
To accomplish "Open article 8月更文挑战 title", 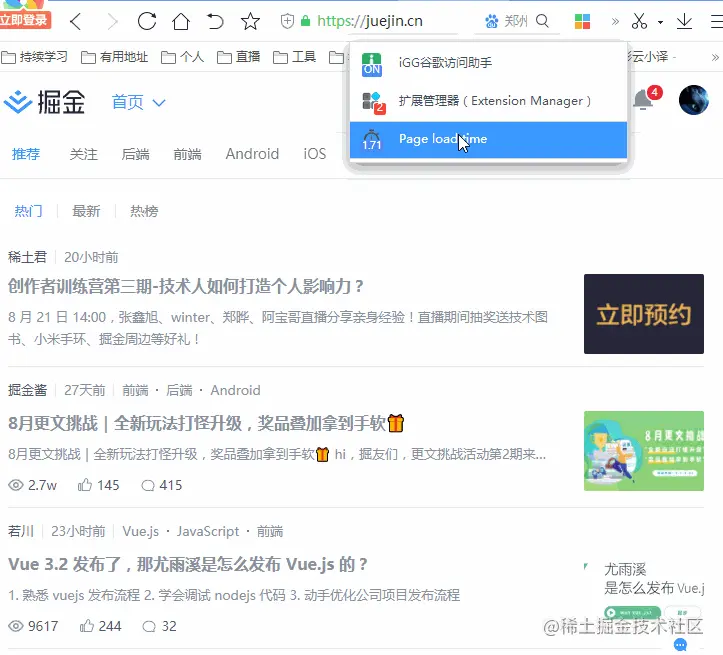I will (x=206, y=423).
